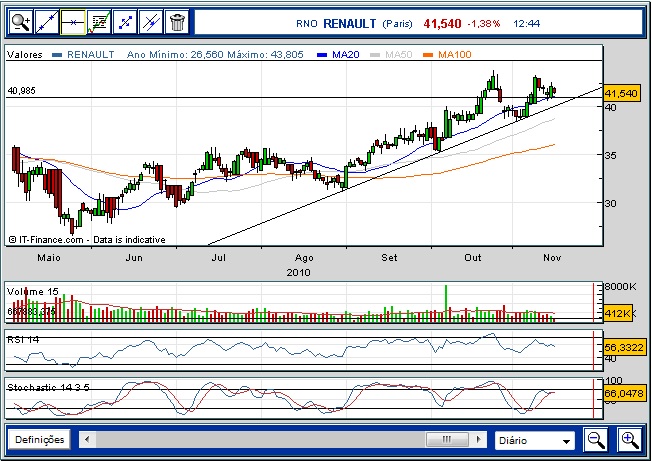Image resolution: width=652 pixels, height=461 pixels.
Task: Click the price axis value 35
Action: (610, 155)
